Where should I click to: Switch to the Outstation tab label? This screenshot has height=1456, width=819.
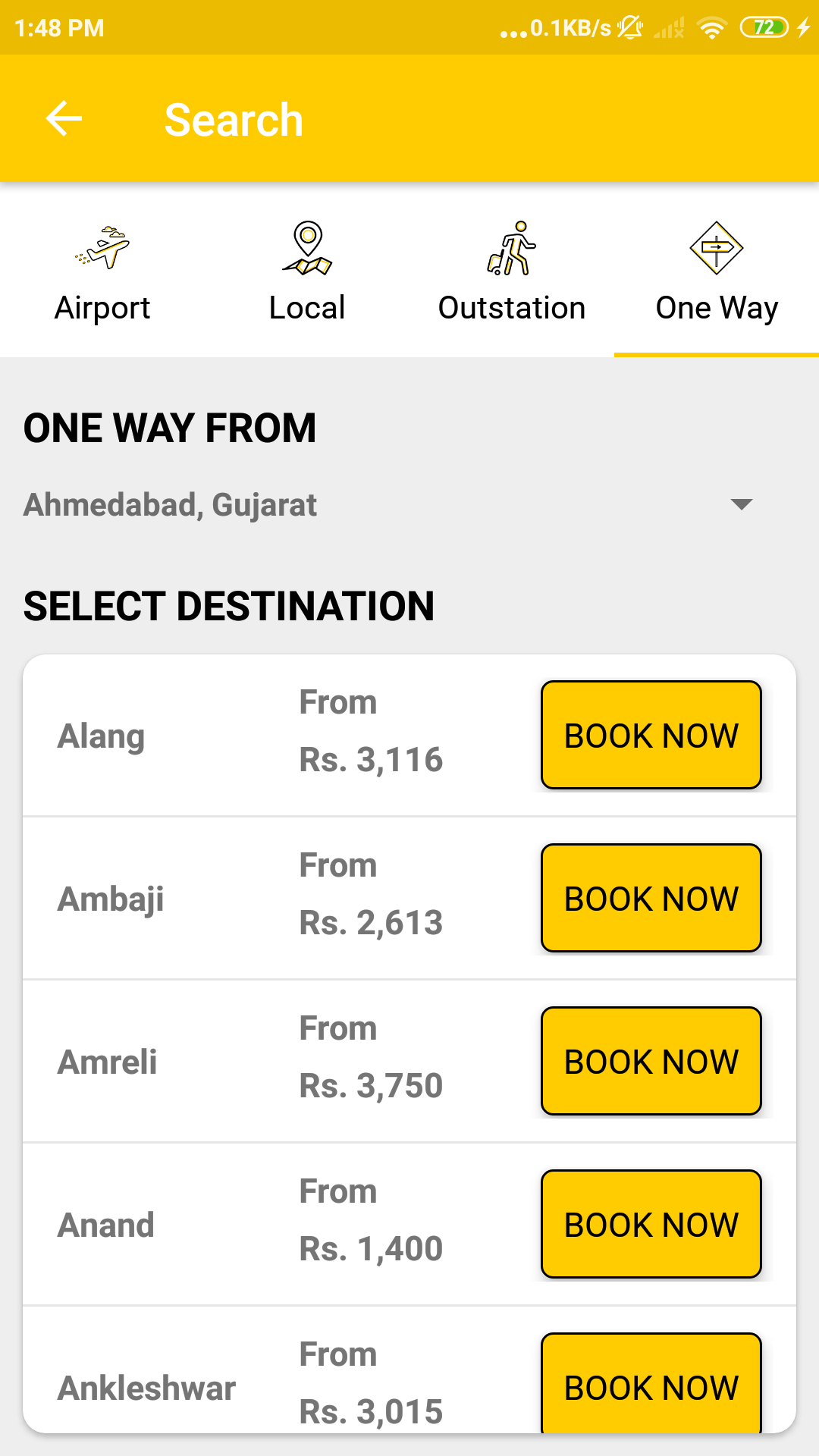(x=512, y=308)
